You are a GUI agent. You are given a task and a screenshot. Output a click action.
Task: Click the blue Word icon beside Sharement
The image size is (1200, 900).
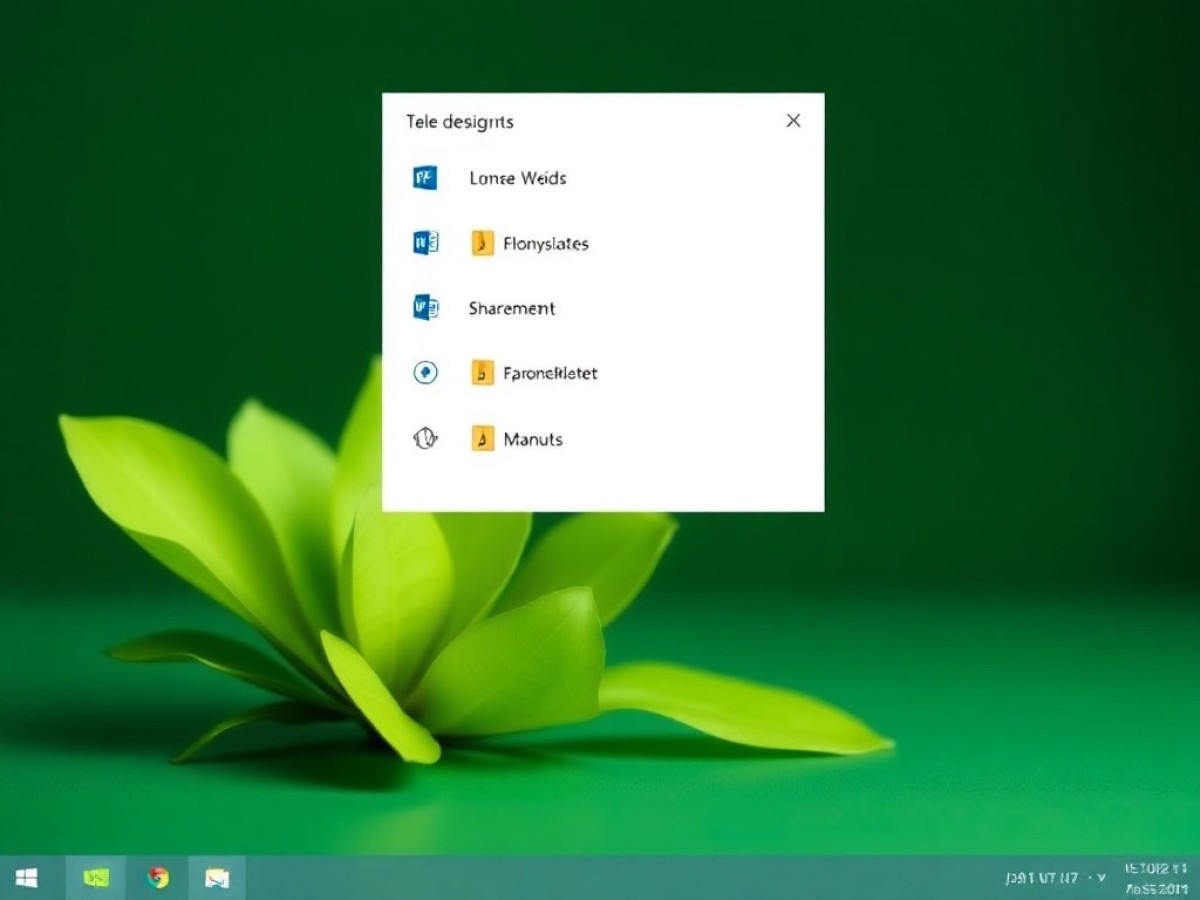coord(425,308)
